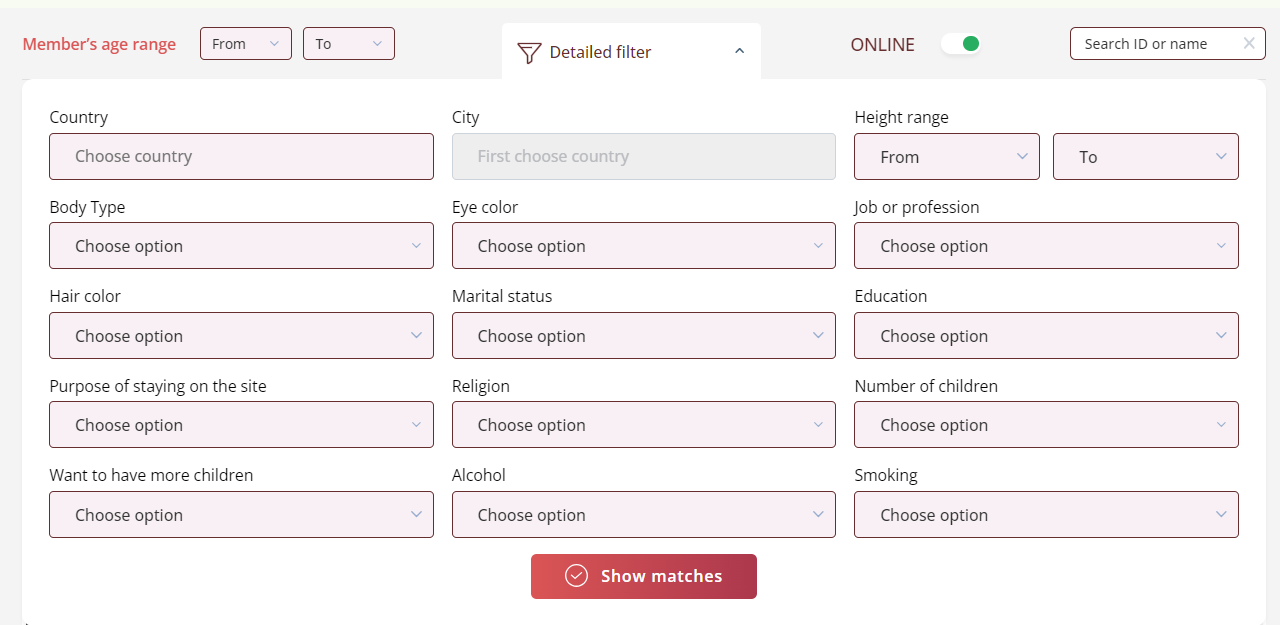
Task: Click the Detailed filter tab
Action: (x=600, y=52)
